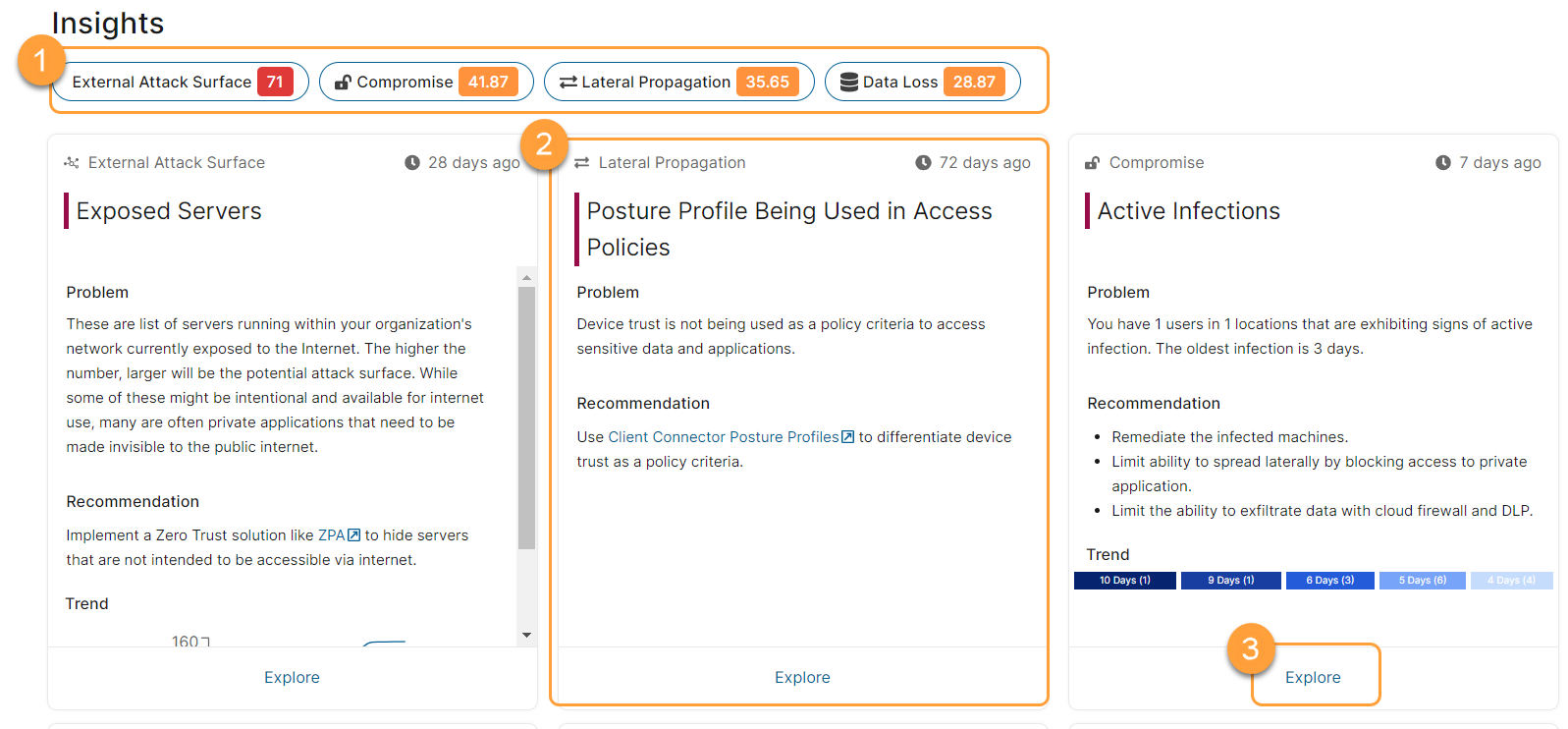The width and height of the screenshot is (1568, 729).
Task: Click the clock icon next to 7 days ago
Action: 1442,163
